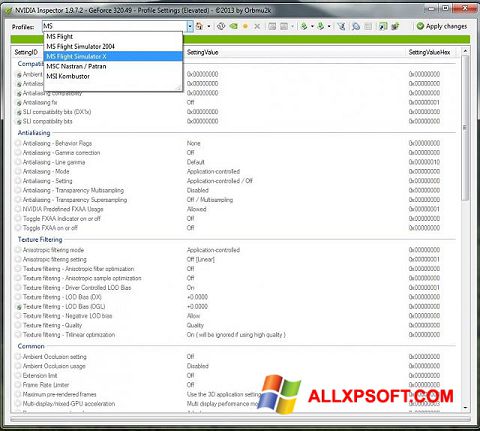Click 'Texture filtering - Driver Controlled LOD Bias' row

point(236,288)
